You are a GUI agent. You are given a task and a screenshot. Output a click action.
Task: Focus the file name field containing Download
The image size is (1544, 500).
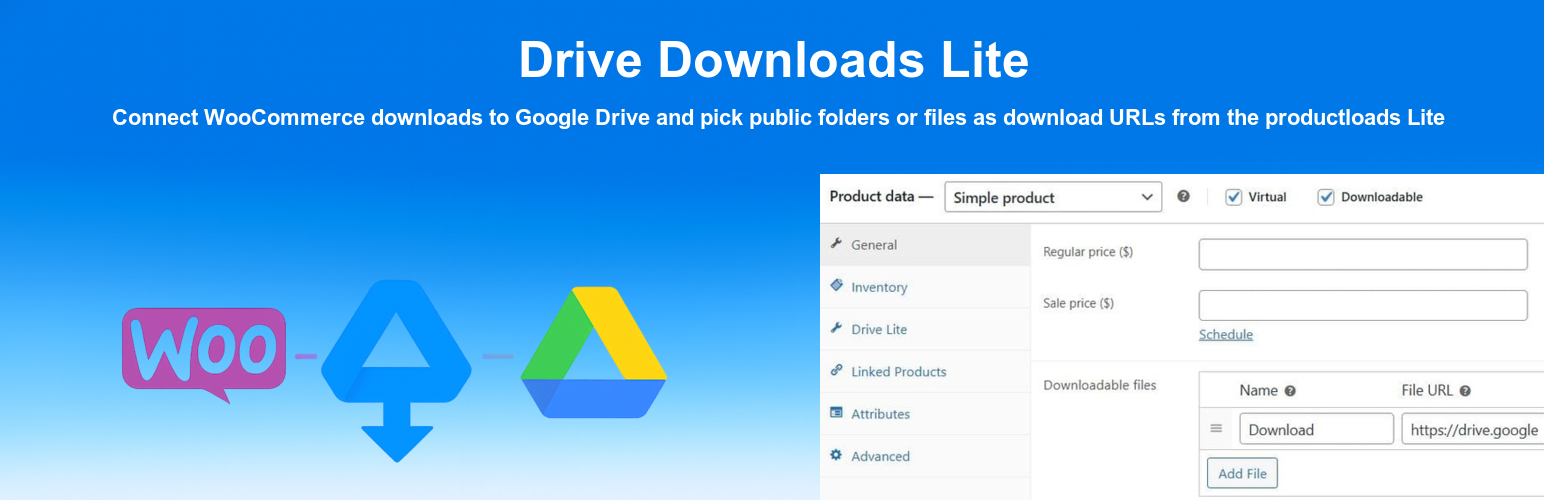1316,429
